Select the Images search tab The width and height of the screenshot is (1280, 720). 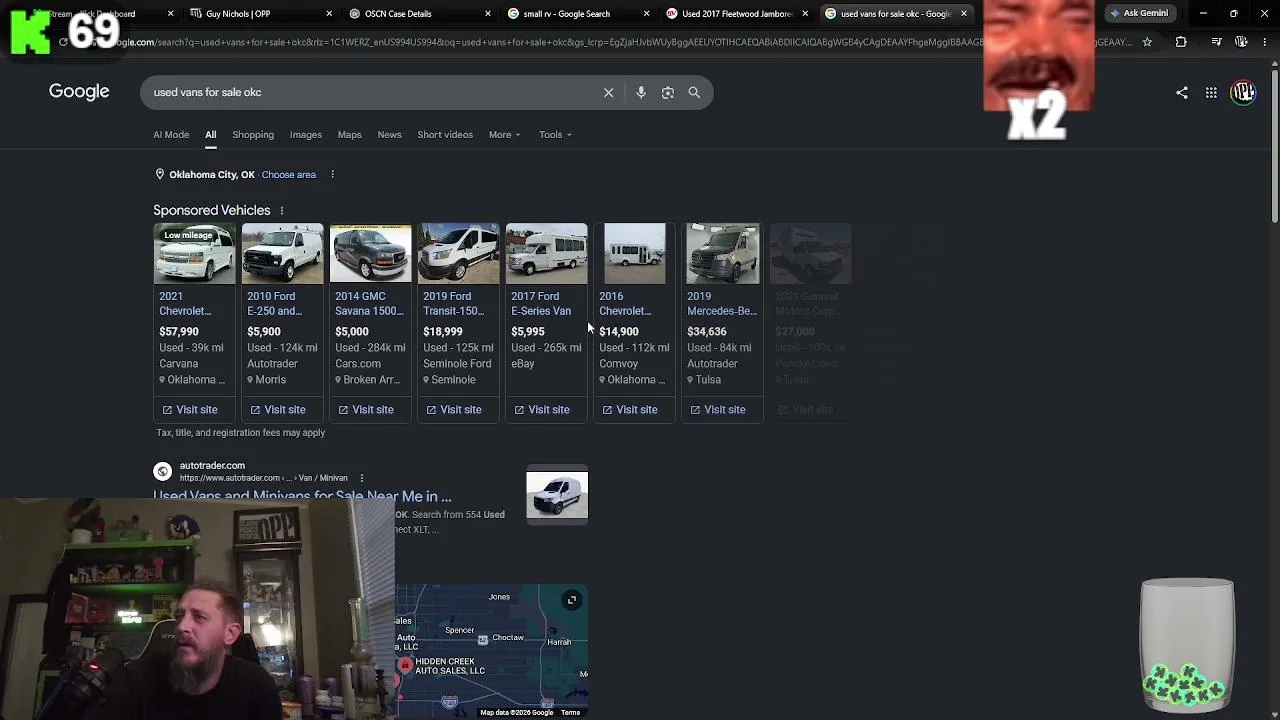coord(306,135)
